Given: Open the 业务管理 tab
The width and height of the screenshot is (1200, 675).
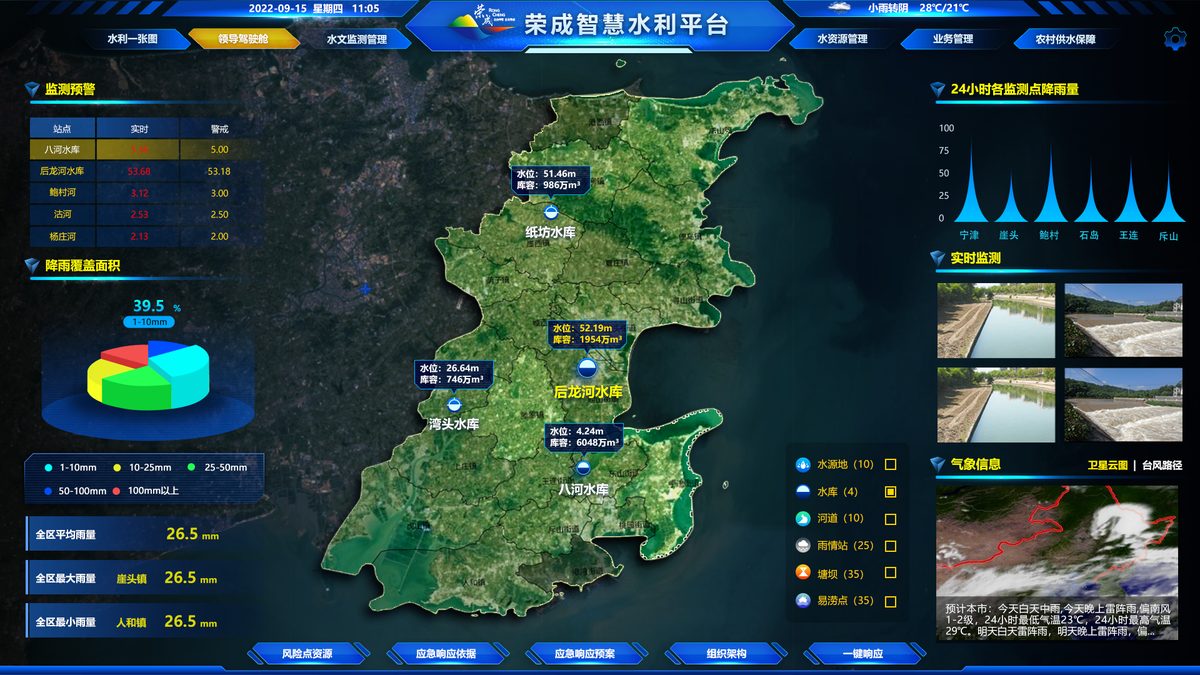Looking at the screenshot, I should [x=952, y=40].
